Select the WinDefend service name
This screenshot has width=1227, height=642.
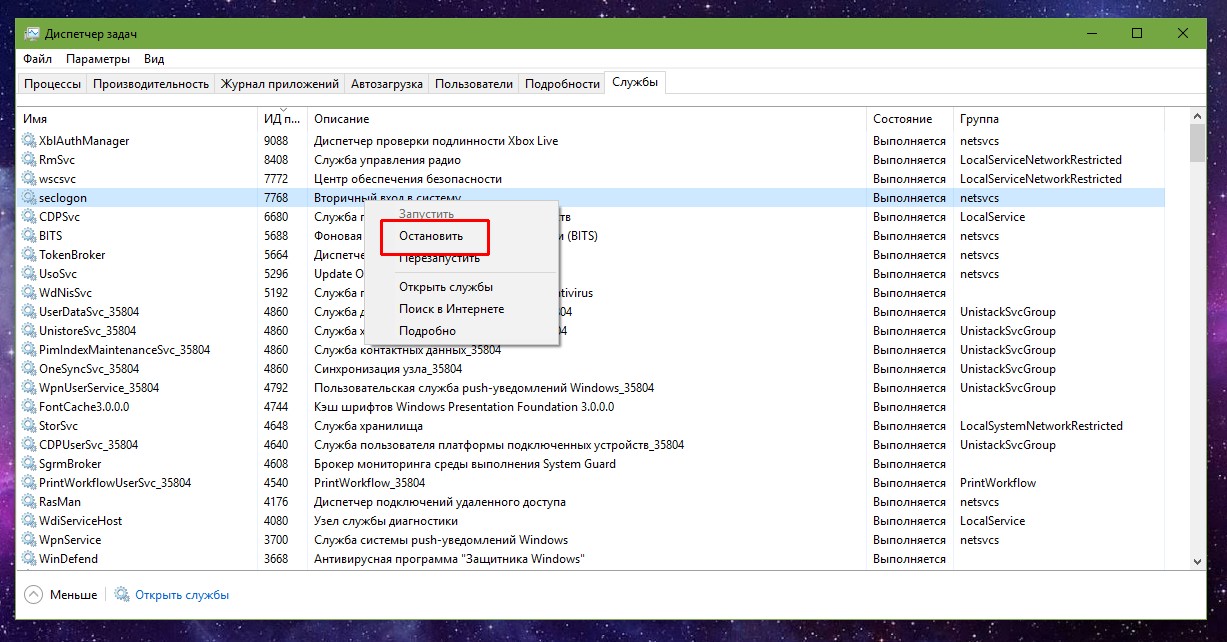pos(68,559)
